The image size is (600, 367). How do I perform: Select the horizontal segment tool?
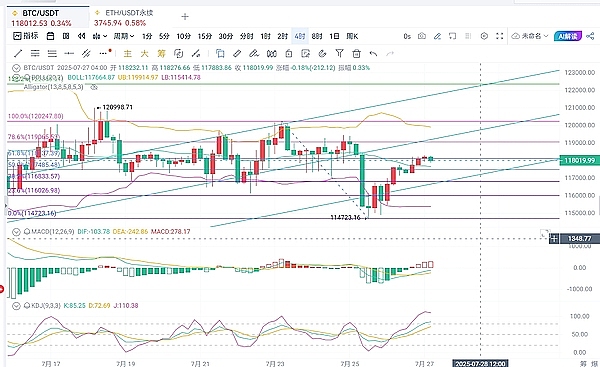coord(69,53)
